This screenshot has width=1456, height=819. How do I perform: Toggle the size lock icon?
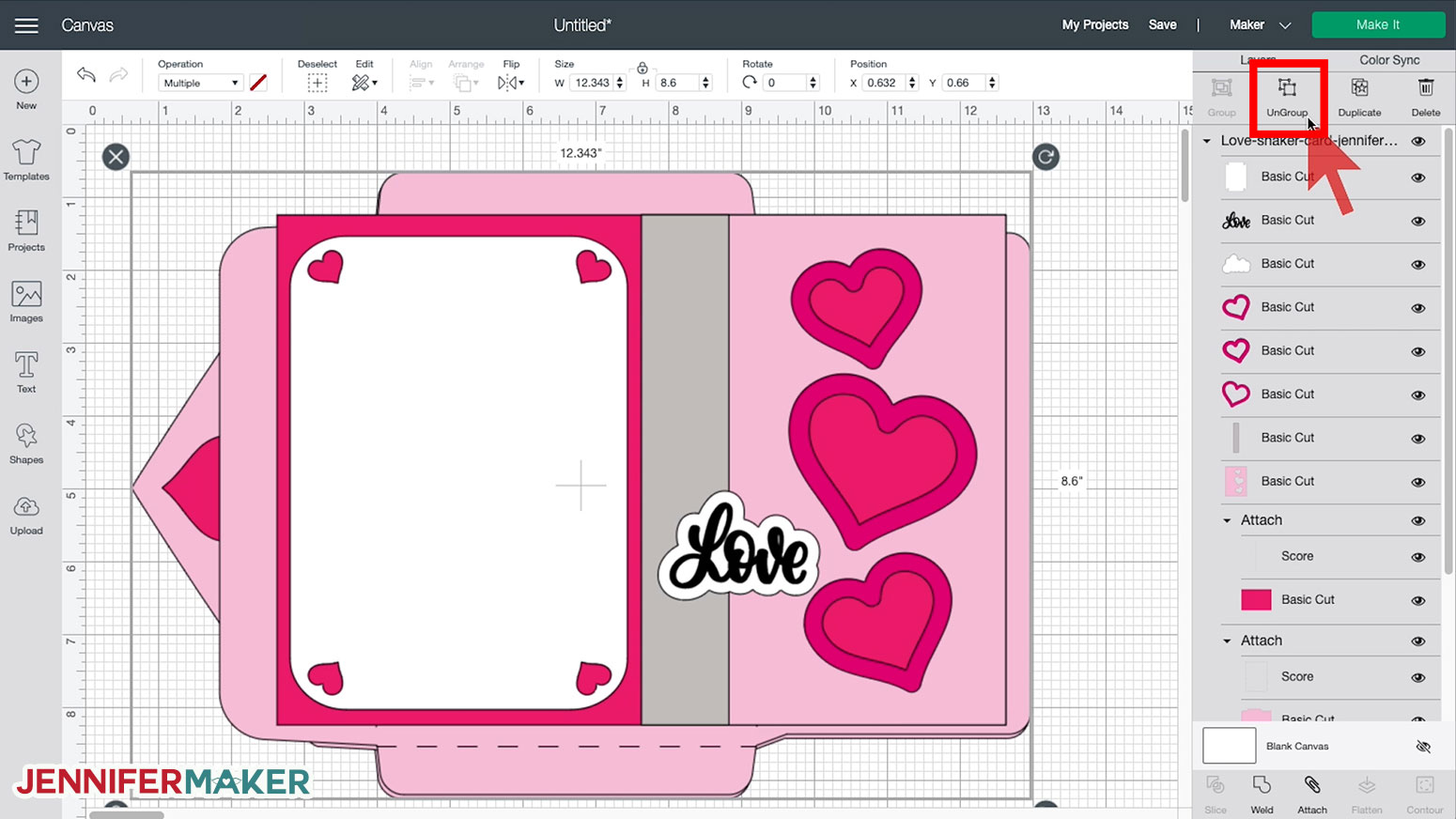(643, 68)
